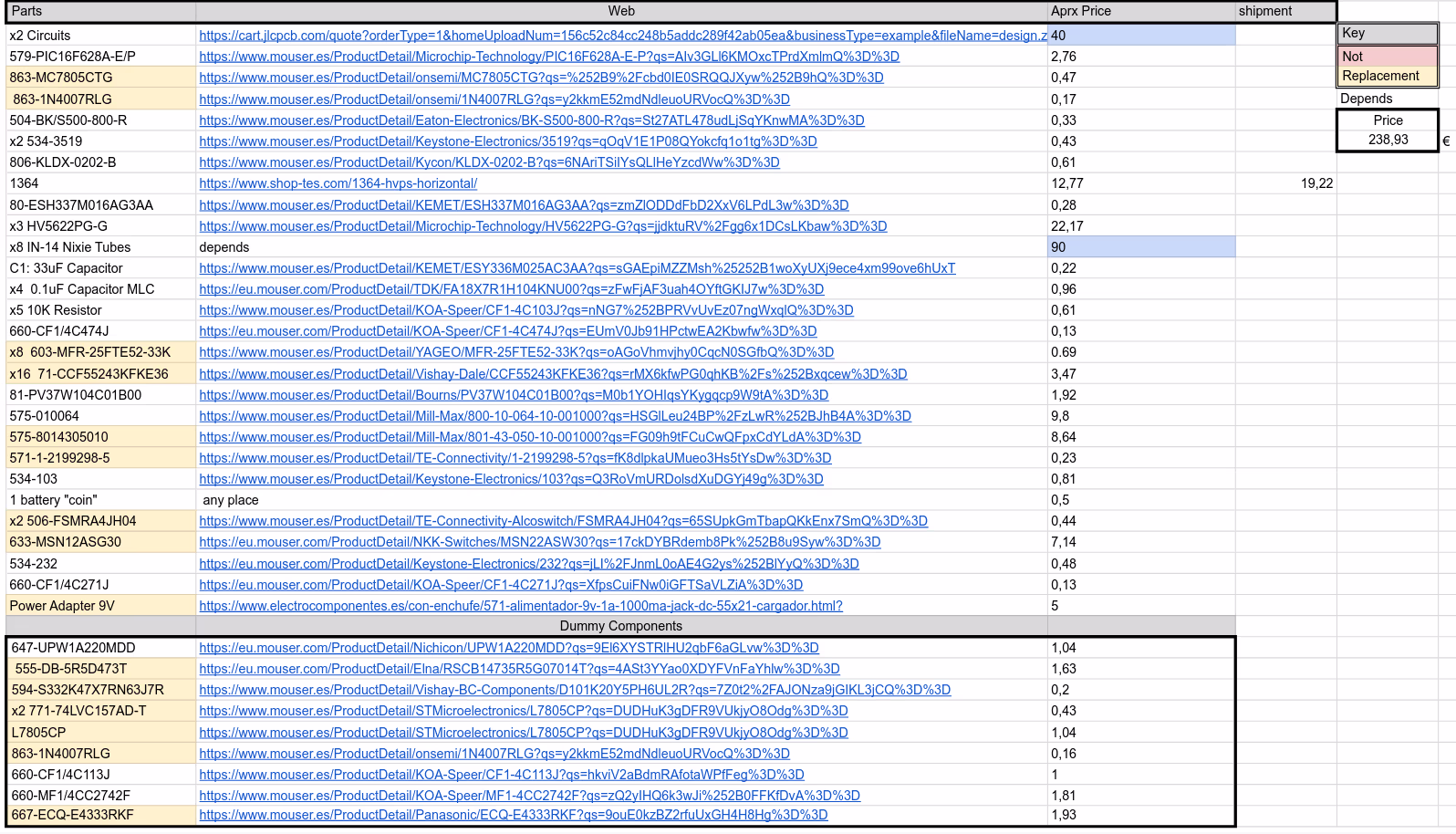Select the Aprx Price header cell
Viewport: 1456px width, 834px height.
point(1140,12)
